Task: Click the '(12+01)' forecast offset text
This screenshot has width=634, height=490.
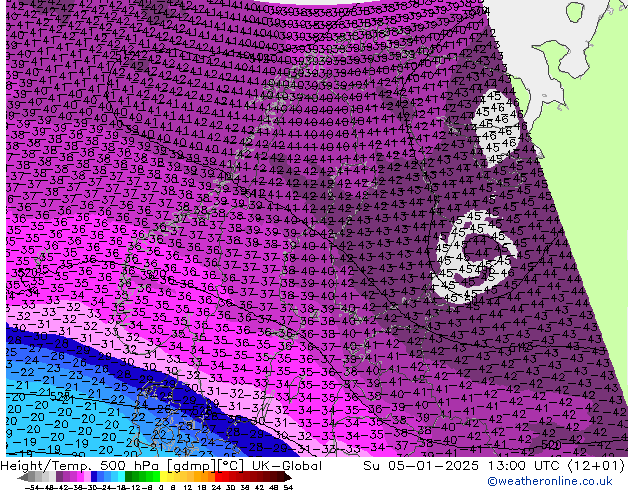Action: tap(596, 466)
